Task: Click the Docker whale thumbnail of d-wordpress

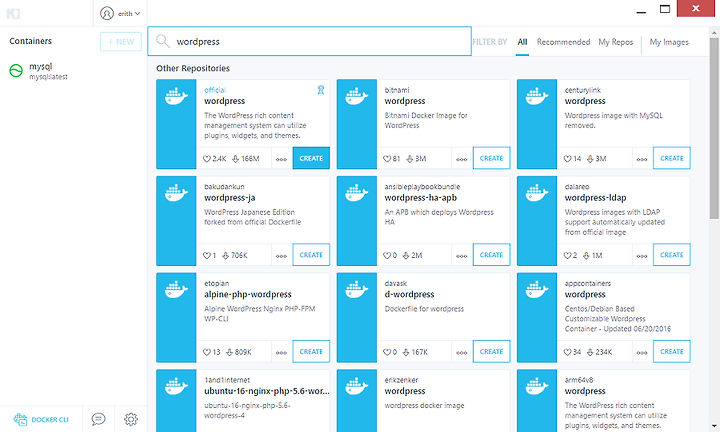Action: click(357, 318)
